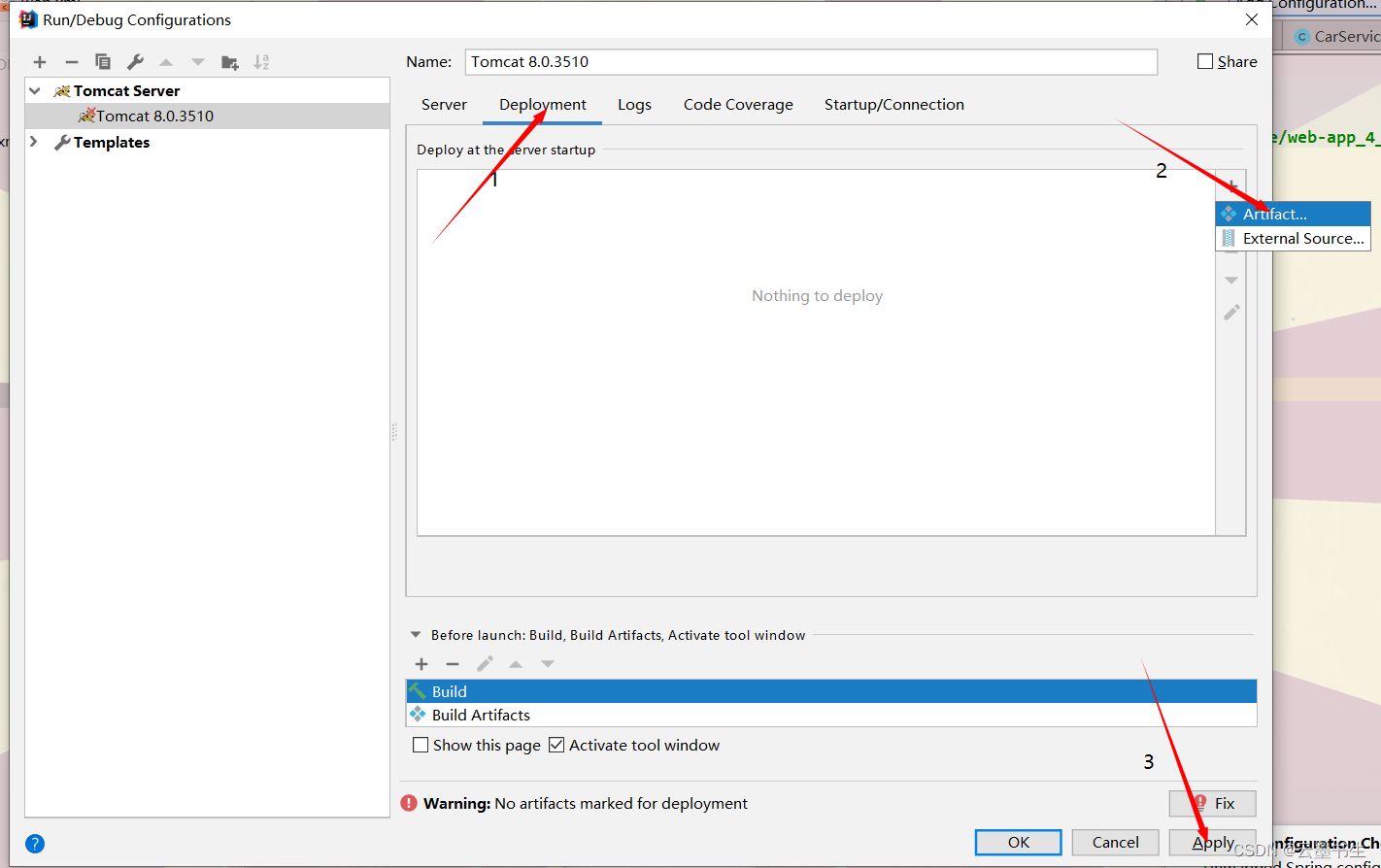Remove selected configuration with minus icon
The height and width of the screenshot is (868, 1381).
point(71,62)
